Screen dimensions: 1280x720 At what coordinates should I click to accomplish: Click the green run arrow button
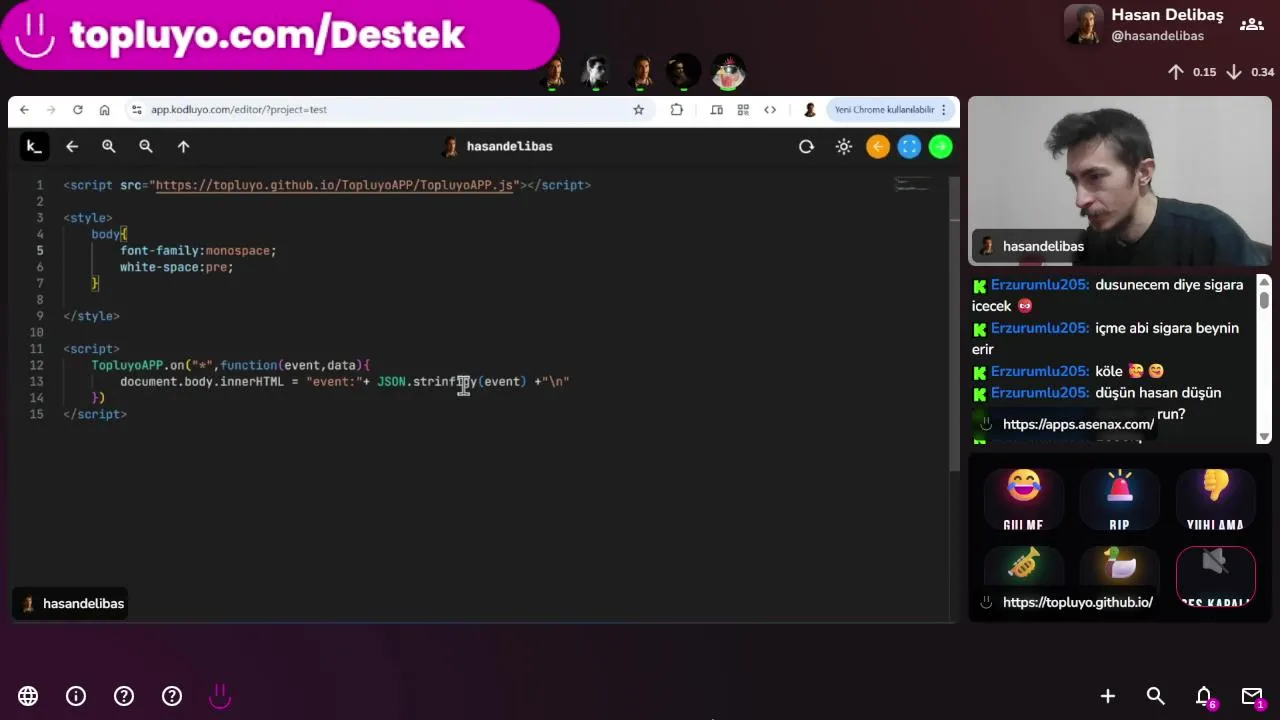940,147
